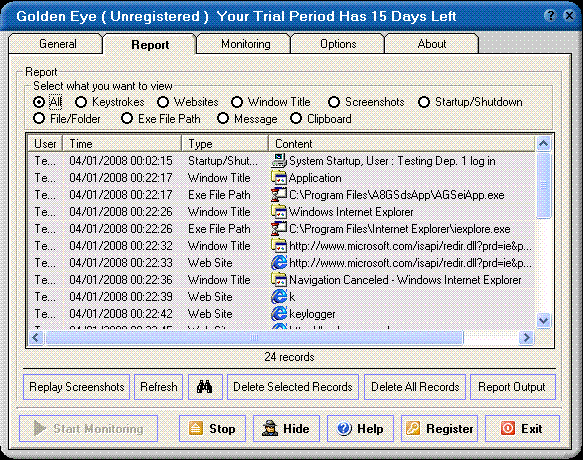
Task: Switch to the Monitoring tab
Action: (x=245, y=44)
